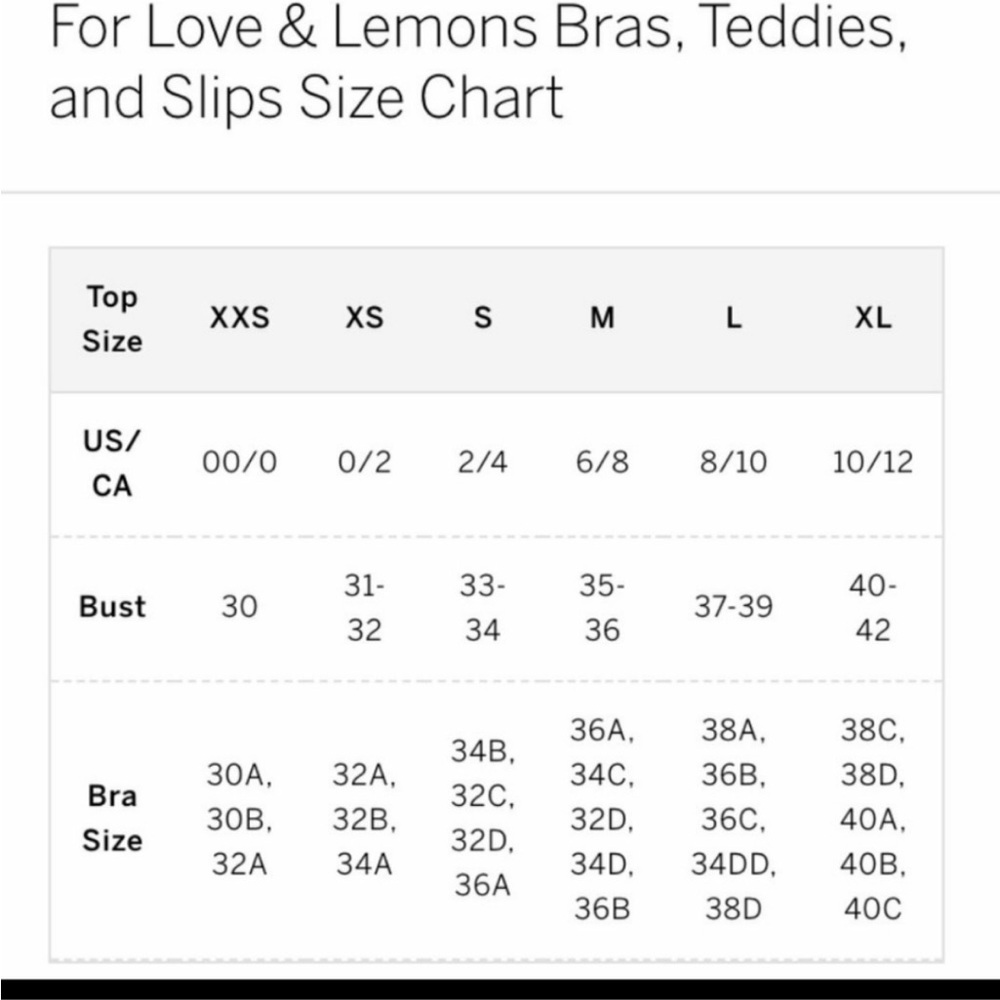This screenshot has height=1000, width=1000.
Task: Select the XS column header
Action: click(364, 318)
